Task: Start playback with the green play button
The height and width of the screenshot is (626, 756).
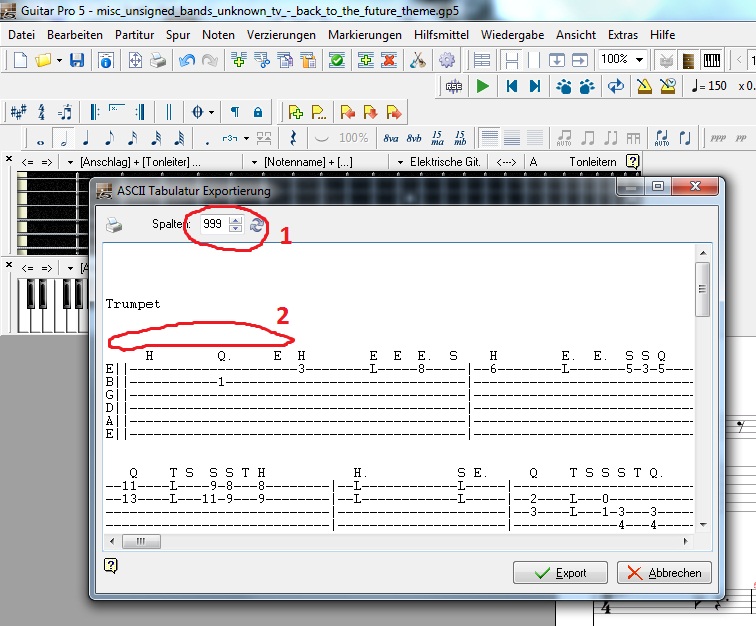Action: [482, 86]
